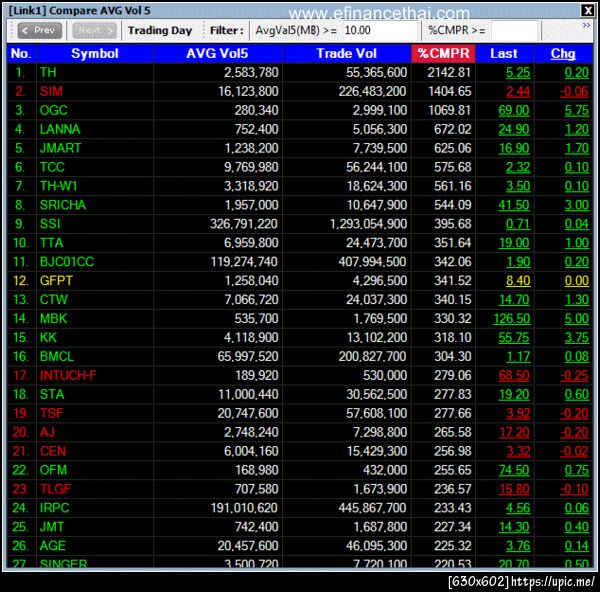Viewport: 600px width, 592px height.
Task: Select the TH symbol row
Action: pos(300,72)
